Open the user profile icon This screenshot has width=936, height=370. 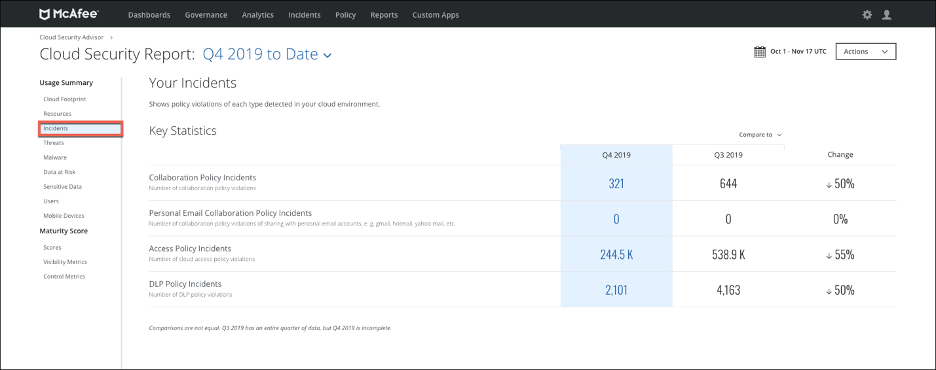tap(886, 15)
